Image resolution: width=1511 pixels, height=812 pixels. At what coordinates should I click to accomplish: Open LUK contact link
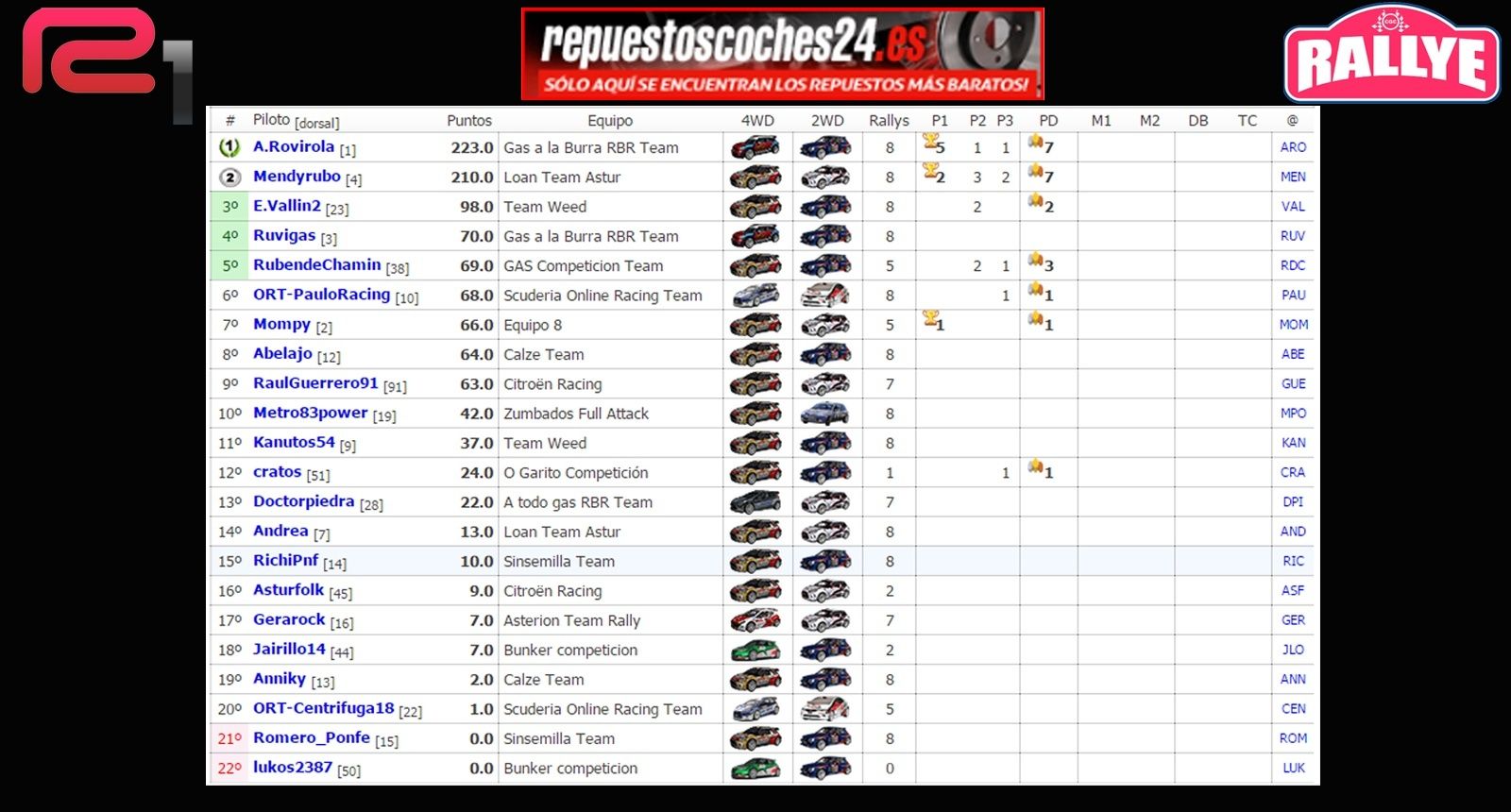pyautogui.click(x=1294, y=769)
